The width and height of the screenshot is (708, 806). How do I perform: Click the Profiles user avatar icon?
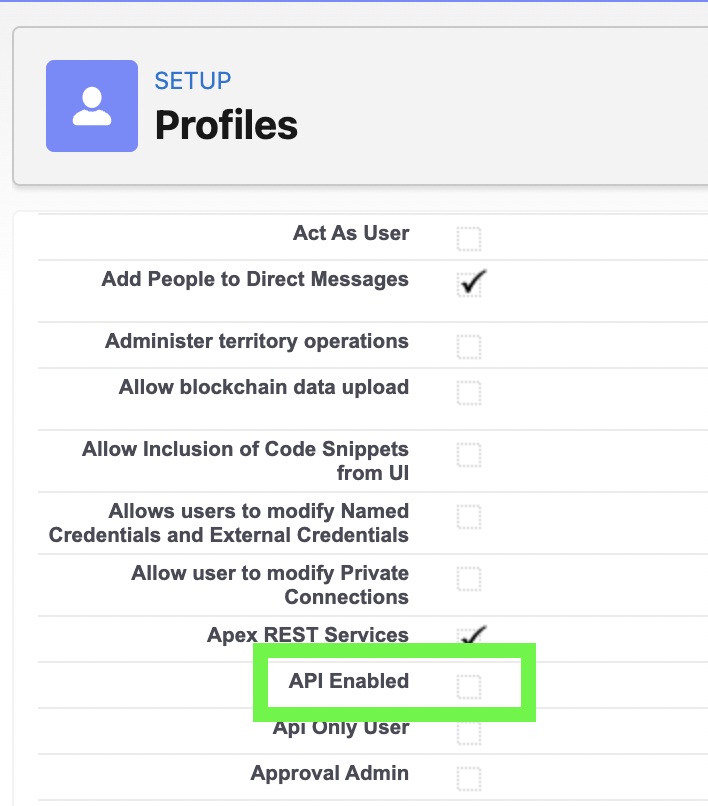pos(92,106)
